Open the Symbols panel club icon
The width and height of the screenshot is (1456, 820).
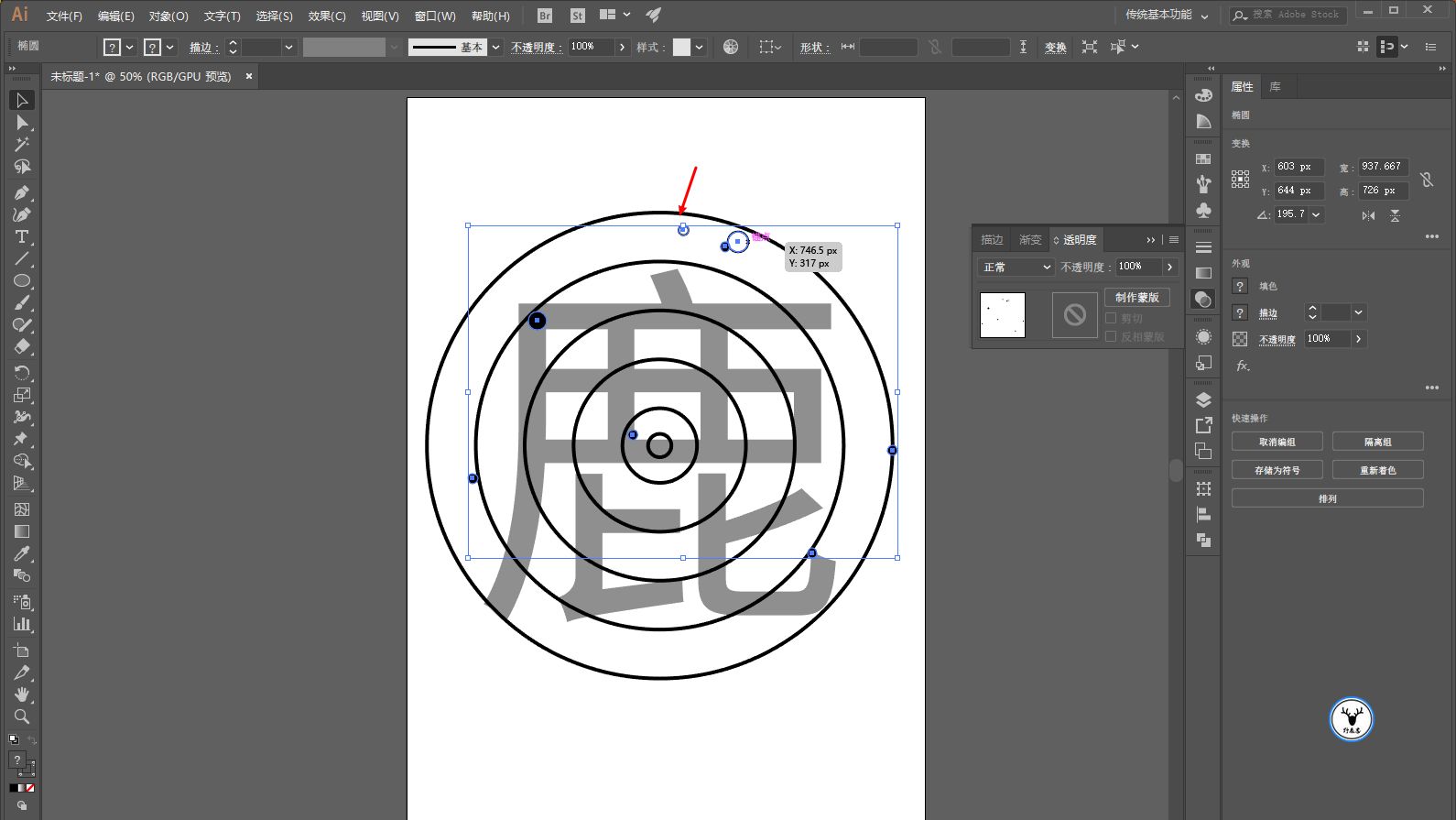[1203, 210]
